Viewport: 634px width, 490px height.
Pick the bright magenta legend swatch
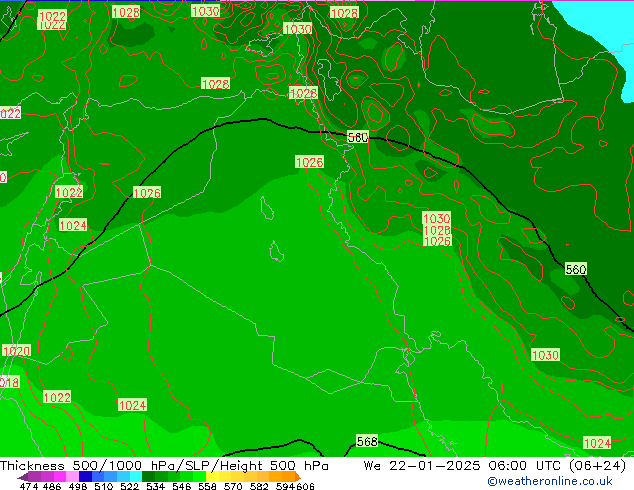pos(59,477)
